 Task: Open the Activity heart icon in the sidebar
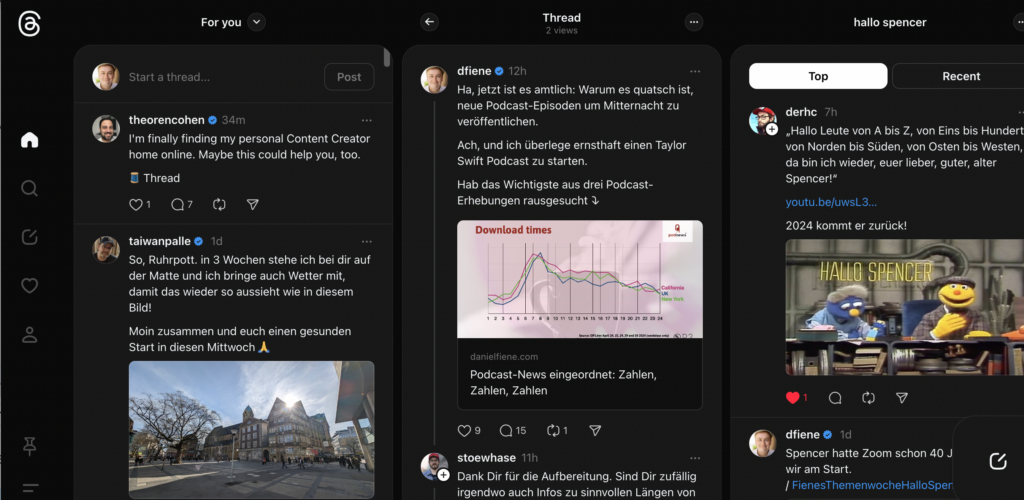29,286
